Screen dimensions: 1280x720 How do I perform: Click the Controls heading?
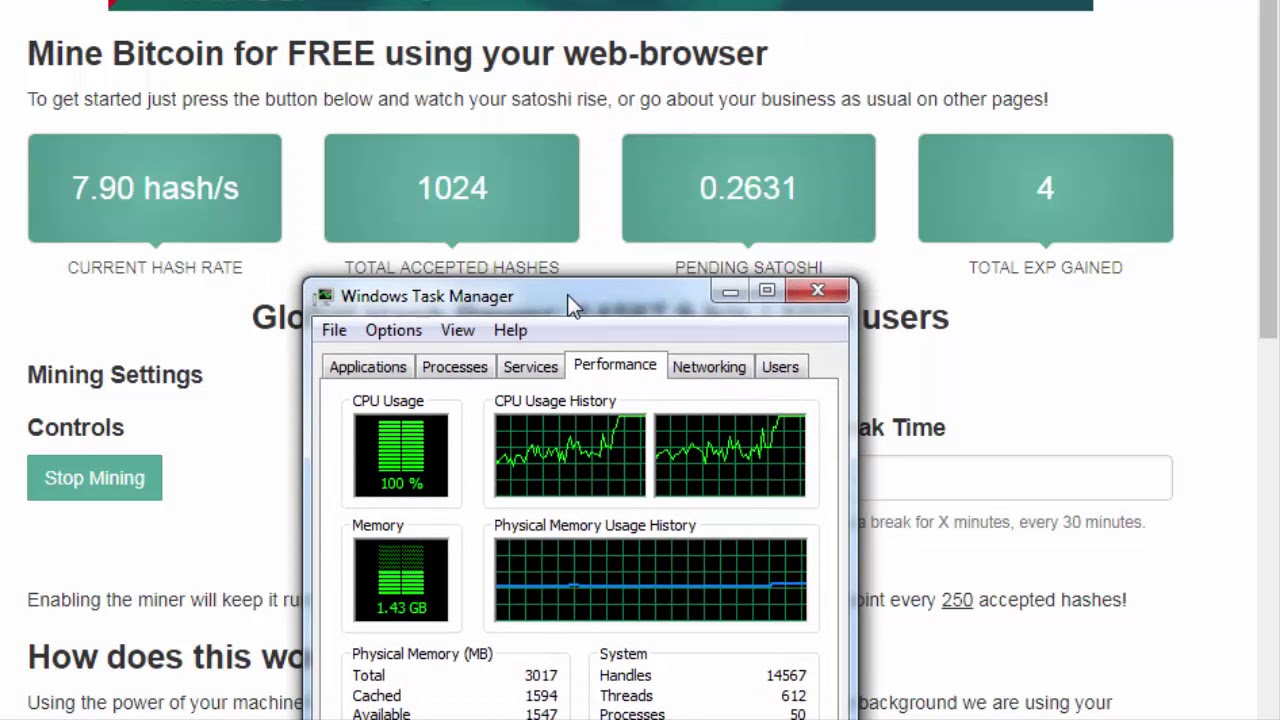tap(76, 428)
